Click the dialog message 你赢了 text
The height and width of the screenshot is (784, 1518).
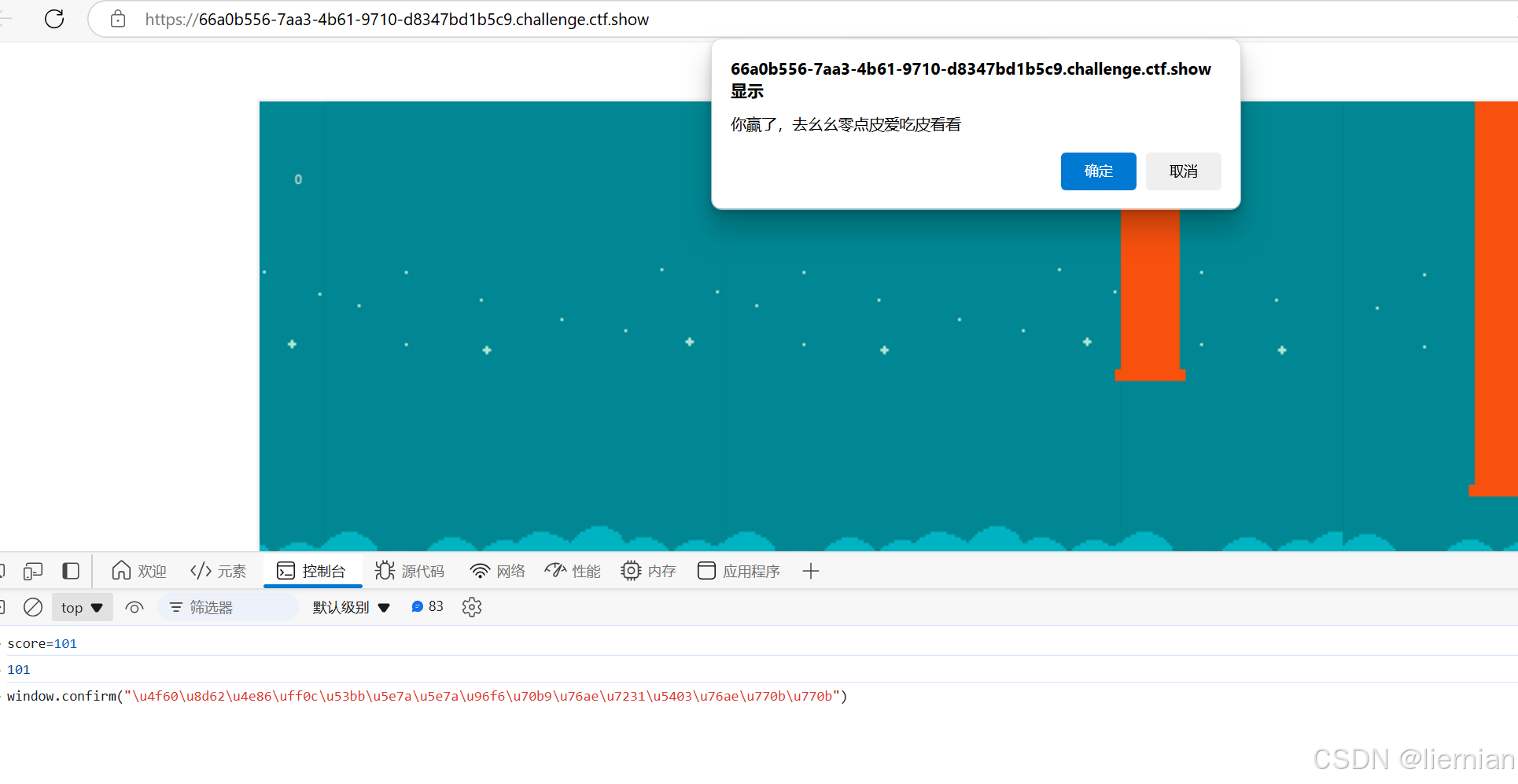tap(846, 124)
